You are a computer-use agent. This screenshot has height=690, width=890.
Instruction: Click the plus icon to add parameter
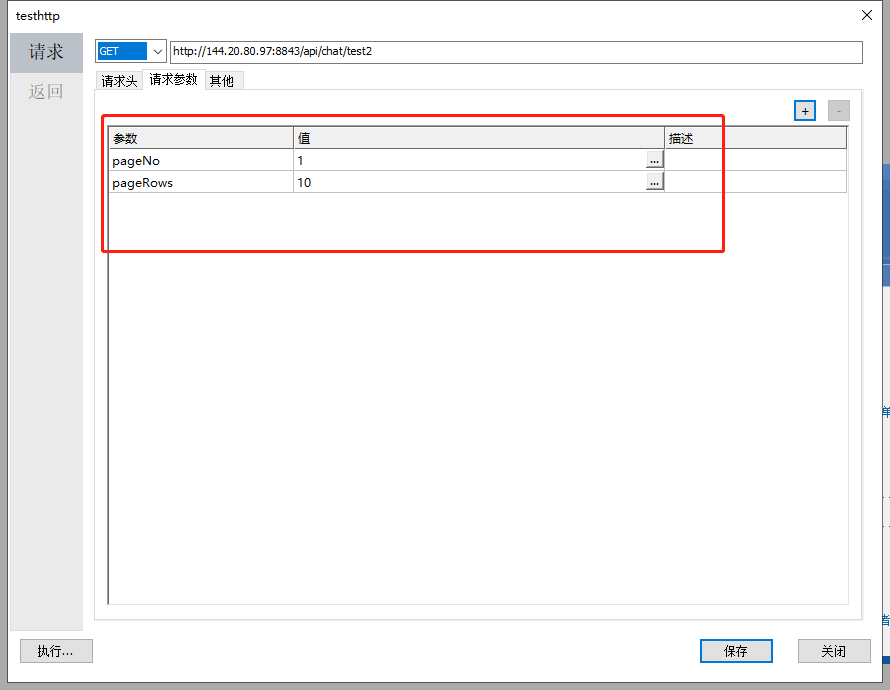point(805,111)
